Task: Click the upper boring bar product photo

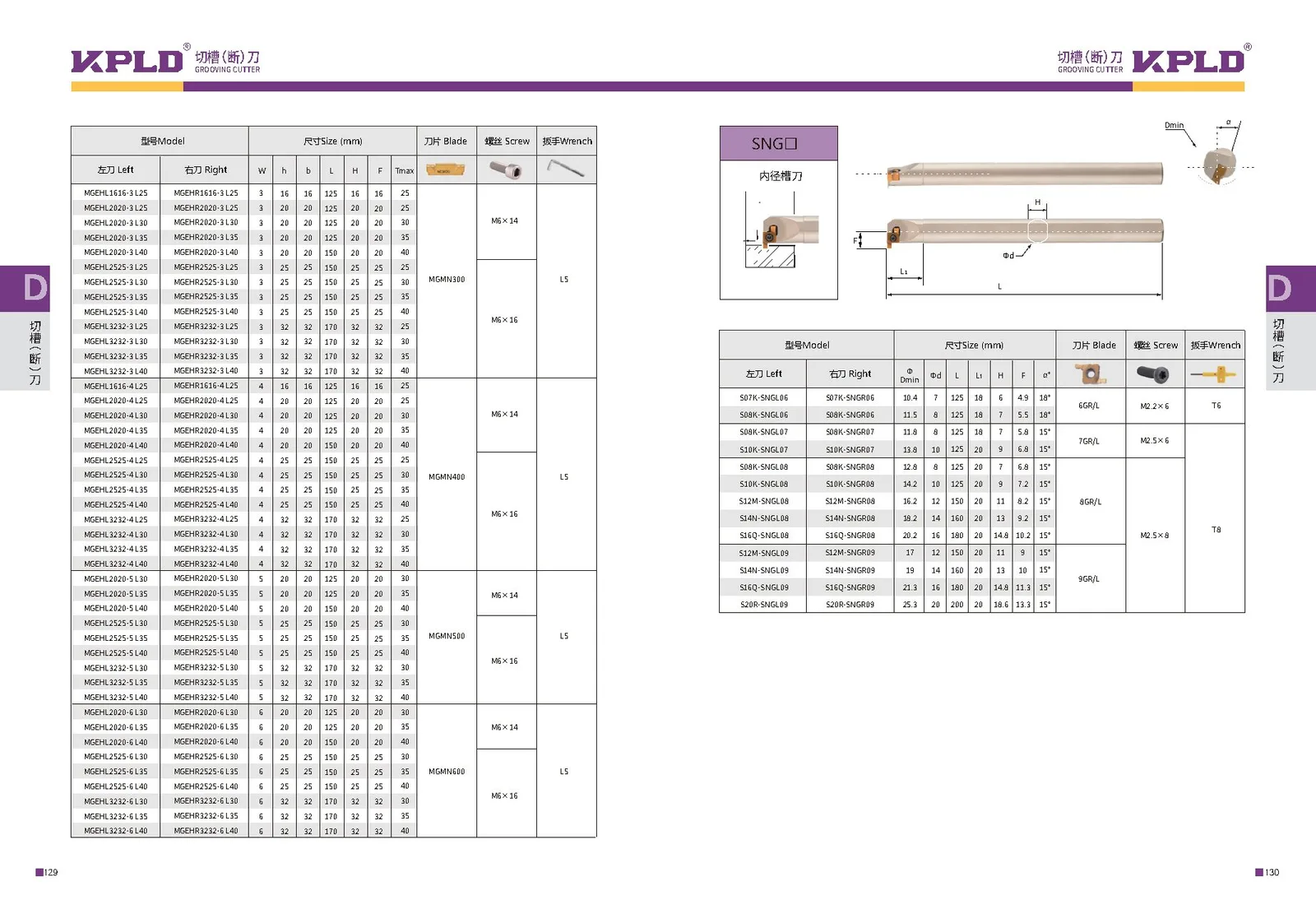Action: click(x=1026, y=174)
